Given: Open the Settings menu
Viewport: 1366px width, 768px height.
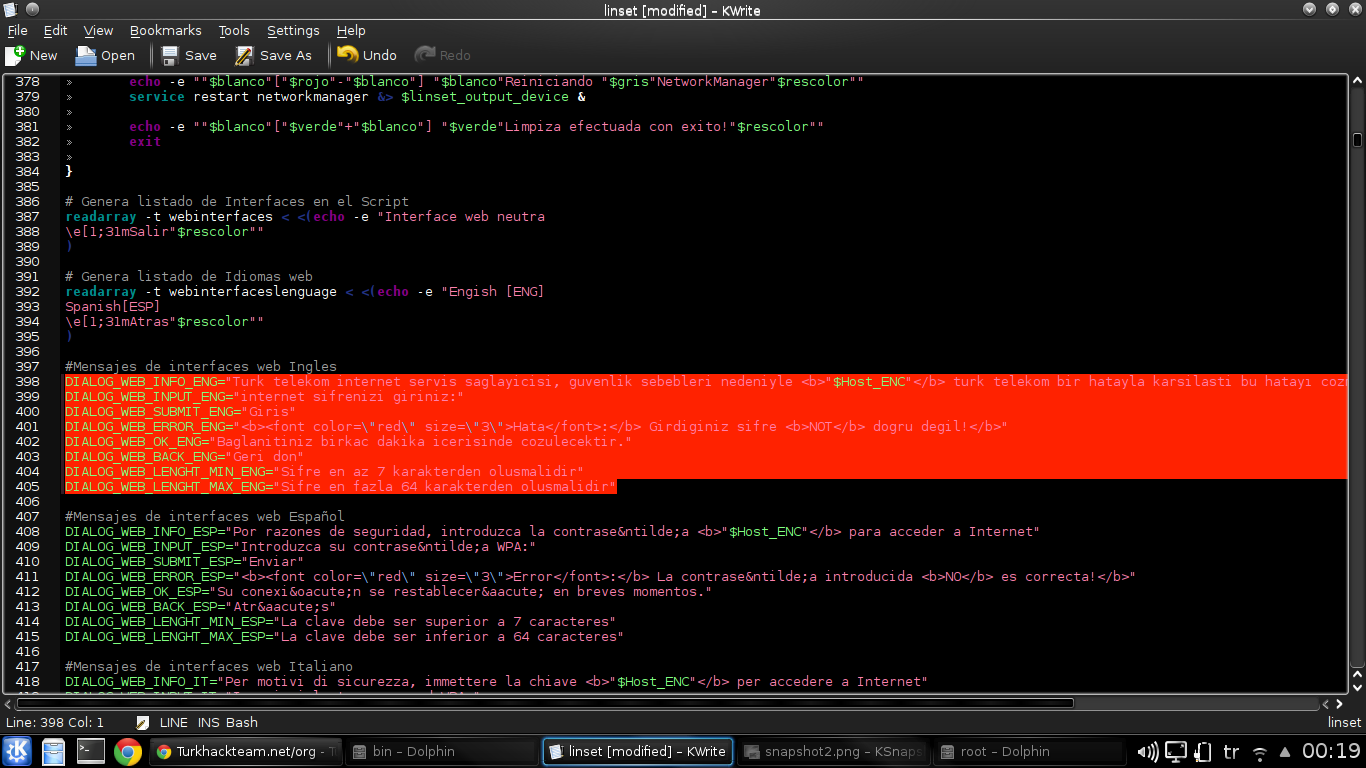Looking at the screenshot, I should pyautogui.click(x=293, y=31).
